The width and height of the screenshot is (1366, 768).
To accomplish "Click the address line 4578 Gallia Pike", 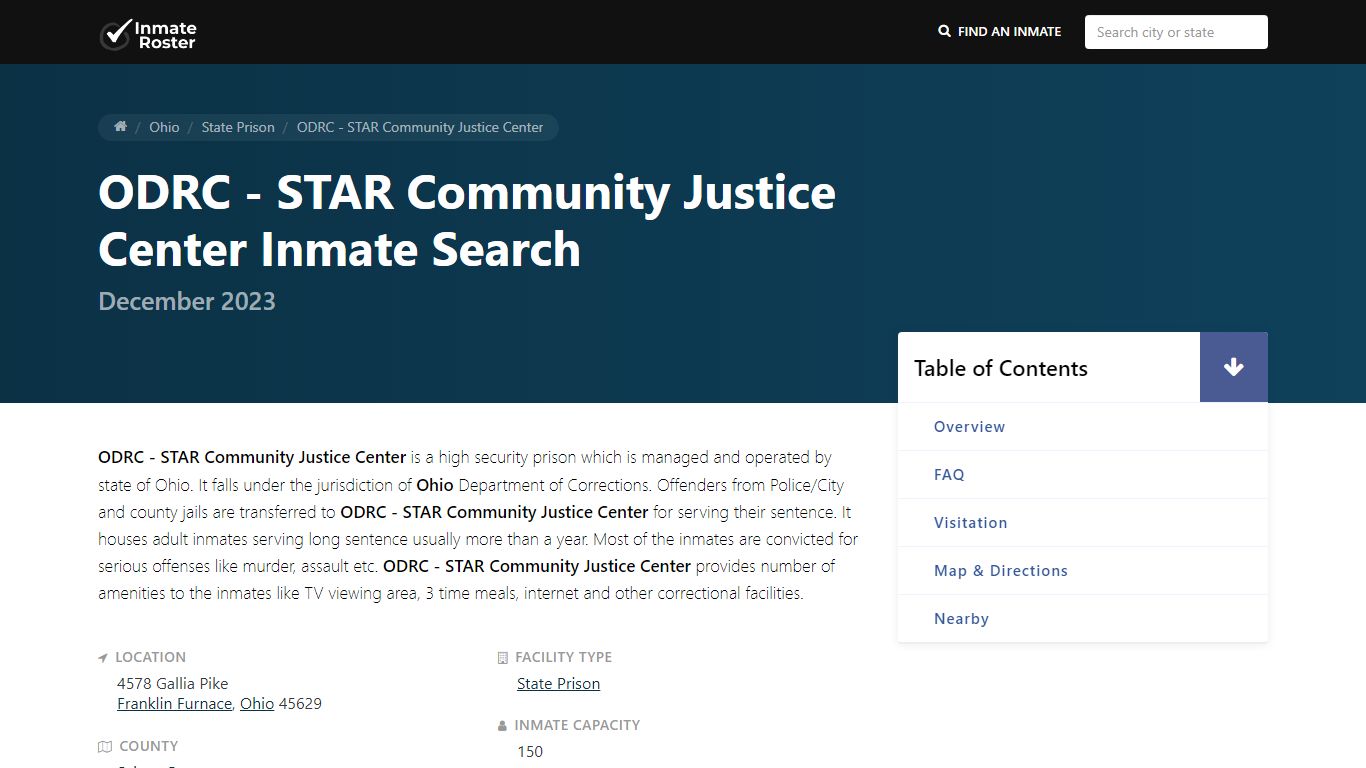I will 172,684.
